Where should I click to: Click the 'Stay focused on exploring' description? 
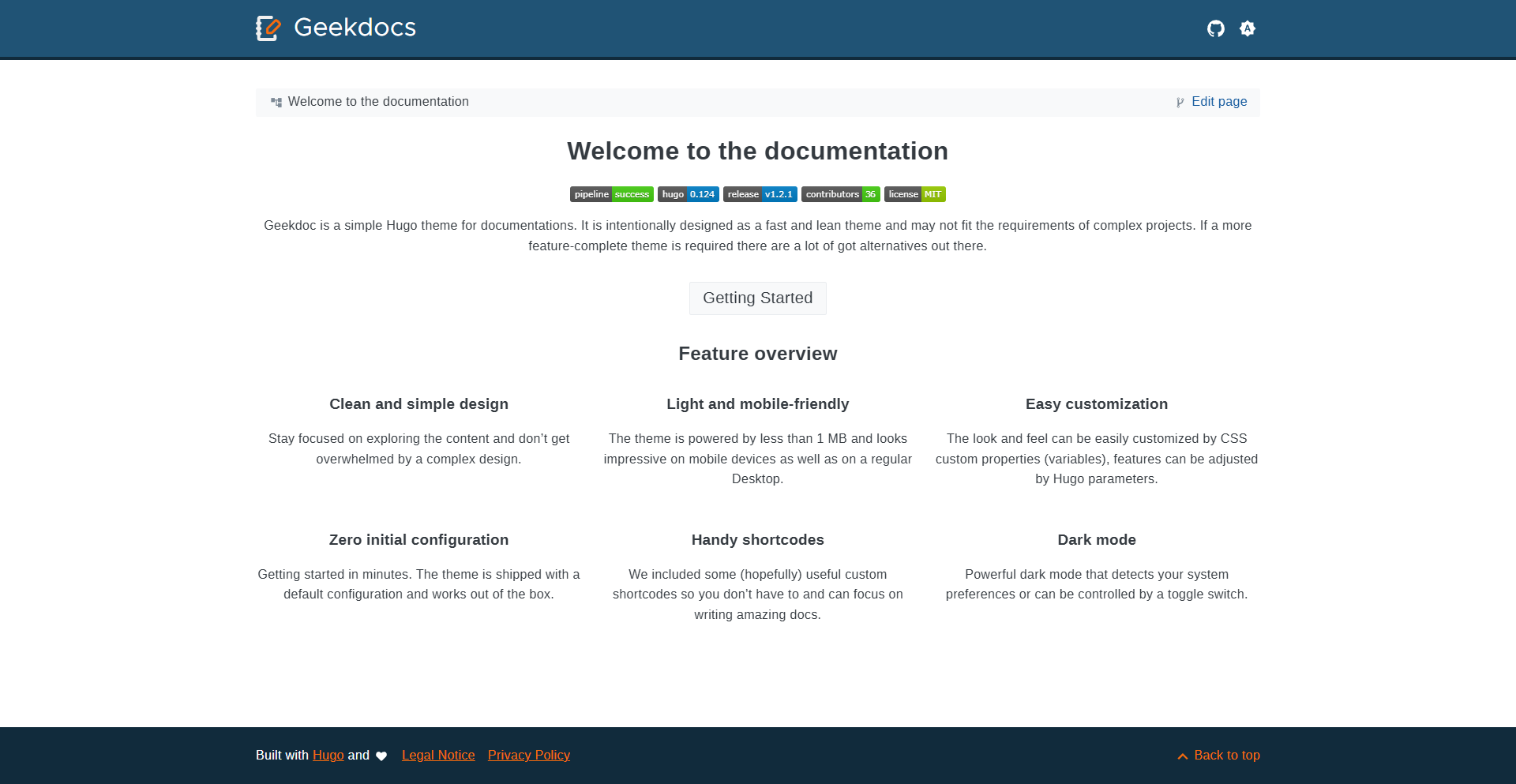pos(419,448)
